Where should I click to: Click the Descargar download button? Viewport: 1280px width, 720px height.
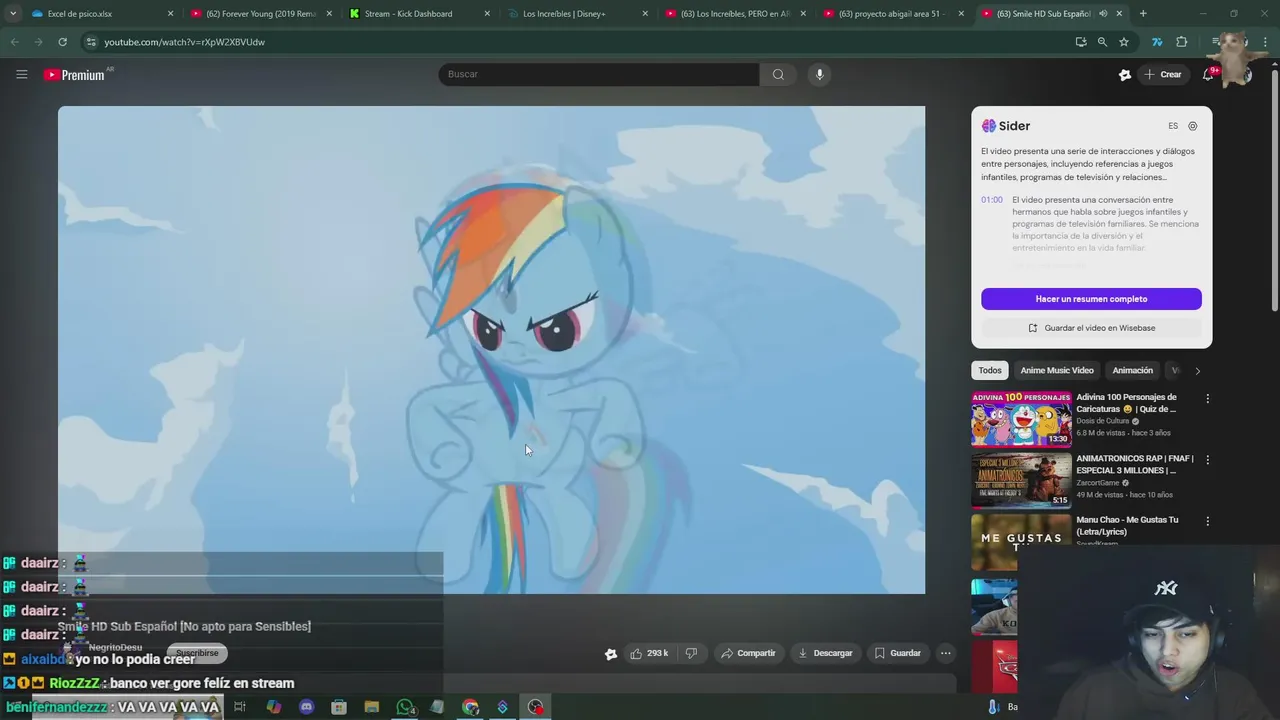825,653
